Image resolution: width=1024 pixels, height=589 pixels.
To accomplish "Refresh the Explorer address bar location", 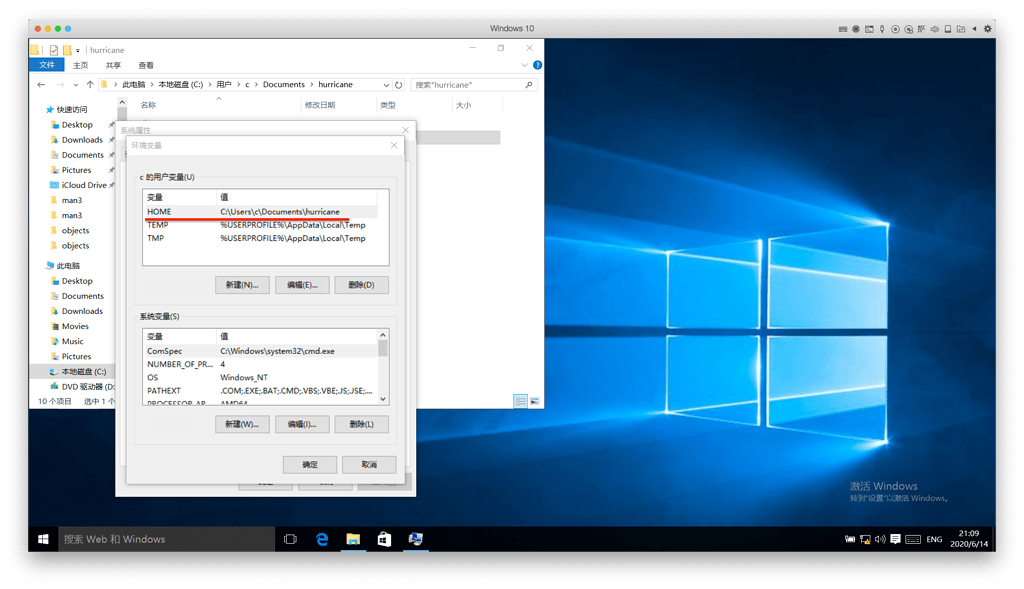I will coord(399,85).
